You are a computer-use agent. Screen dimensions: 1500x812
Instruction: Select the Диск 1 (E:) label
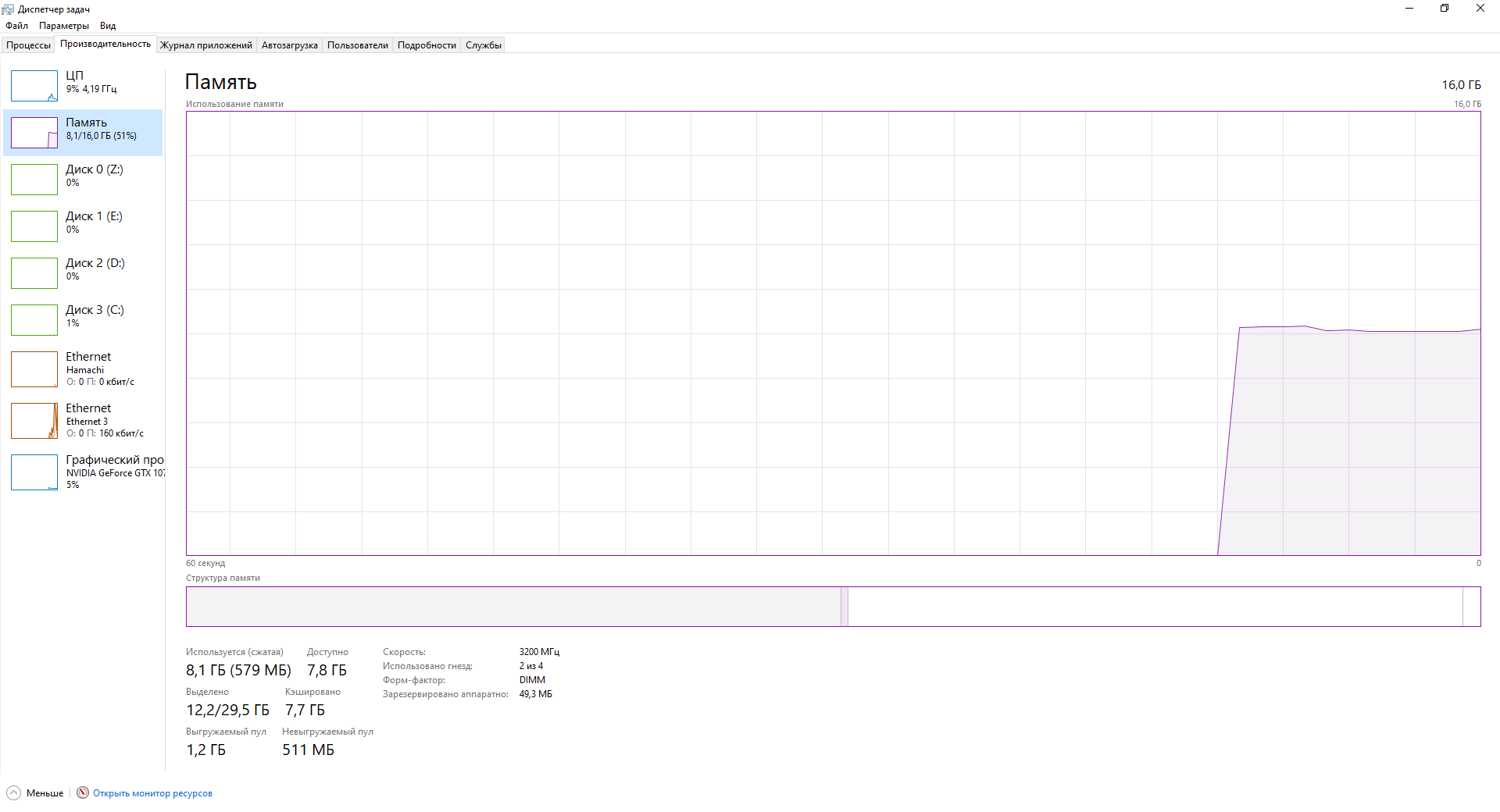pos(94,216)
